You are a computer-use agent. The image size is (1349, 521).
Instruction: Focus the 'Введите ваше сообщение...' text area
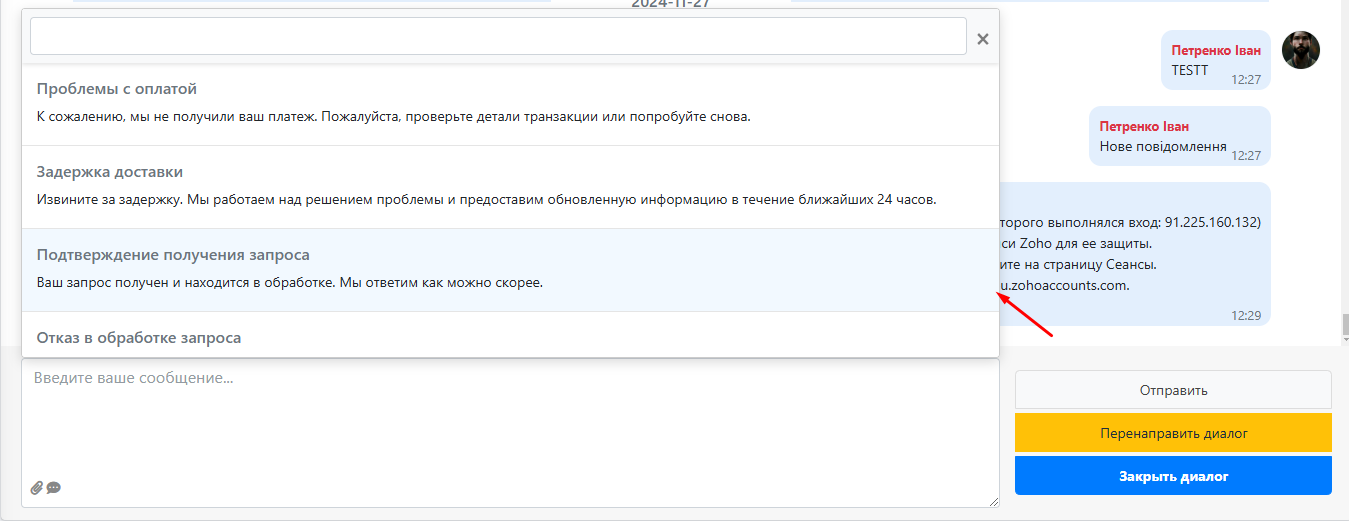510,433
